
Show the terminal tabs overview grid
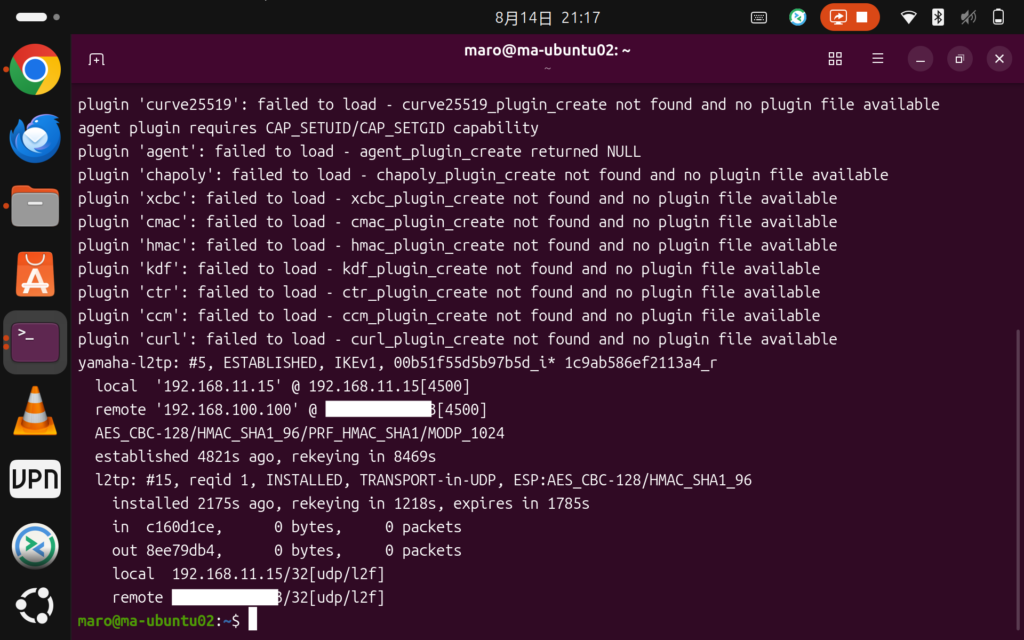(835, 59)
